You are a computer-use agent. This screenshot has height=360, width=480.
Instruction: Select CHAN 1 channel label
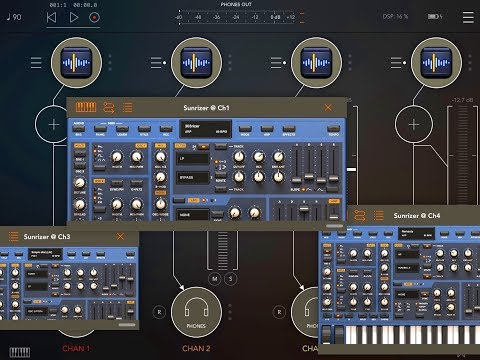(x=76, y=348)
